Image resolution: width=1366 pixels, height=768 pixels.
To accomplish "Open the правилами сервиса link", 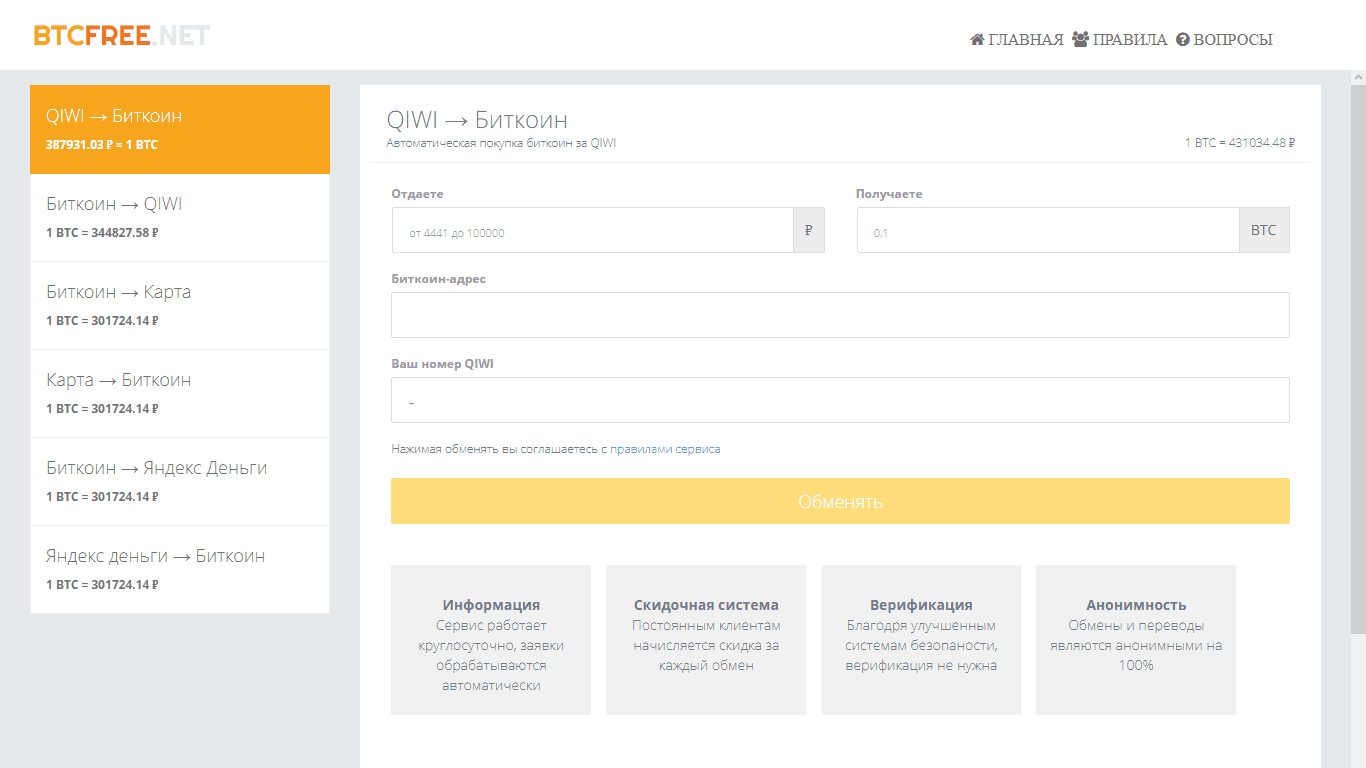I will pyautogui.click(x=665, y=450).
